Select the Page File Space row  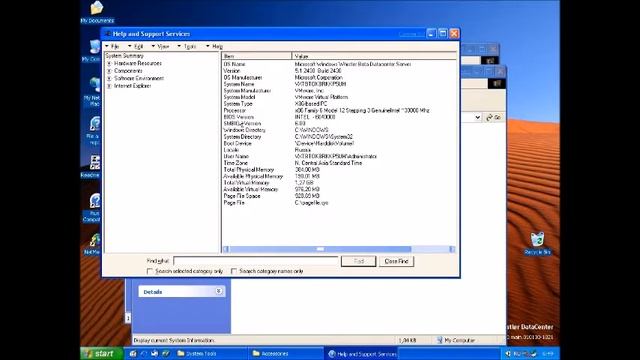[x=339, y=196]
